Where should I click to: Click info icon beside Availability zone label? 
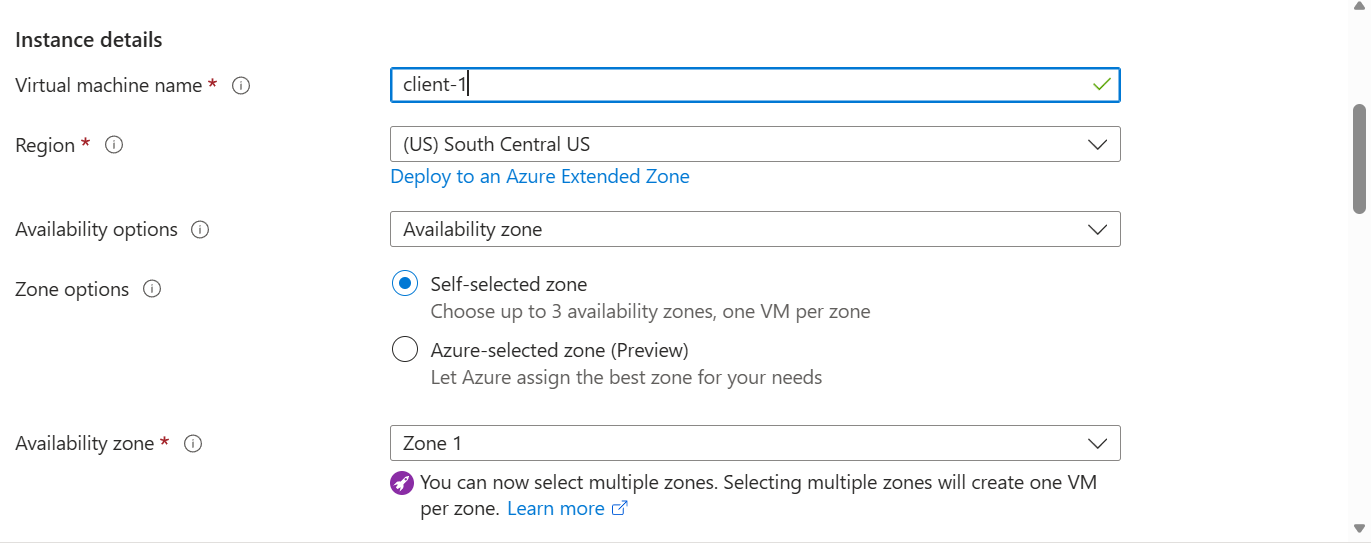(194, 444)
